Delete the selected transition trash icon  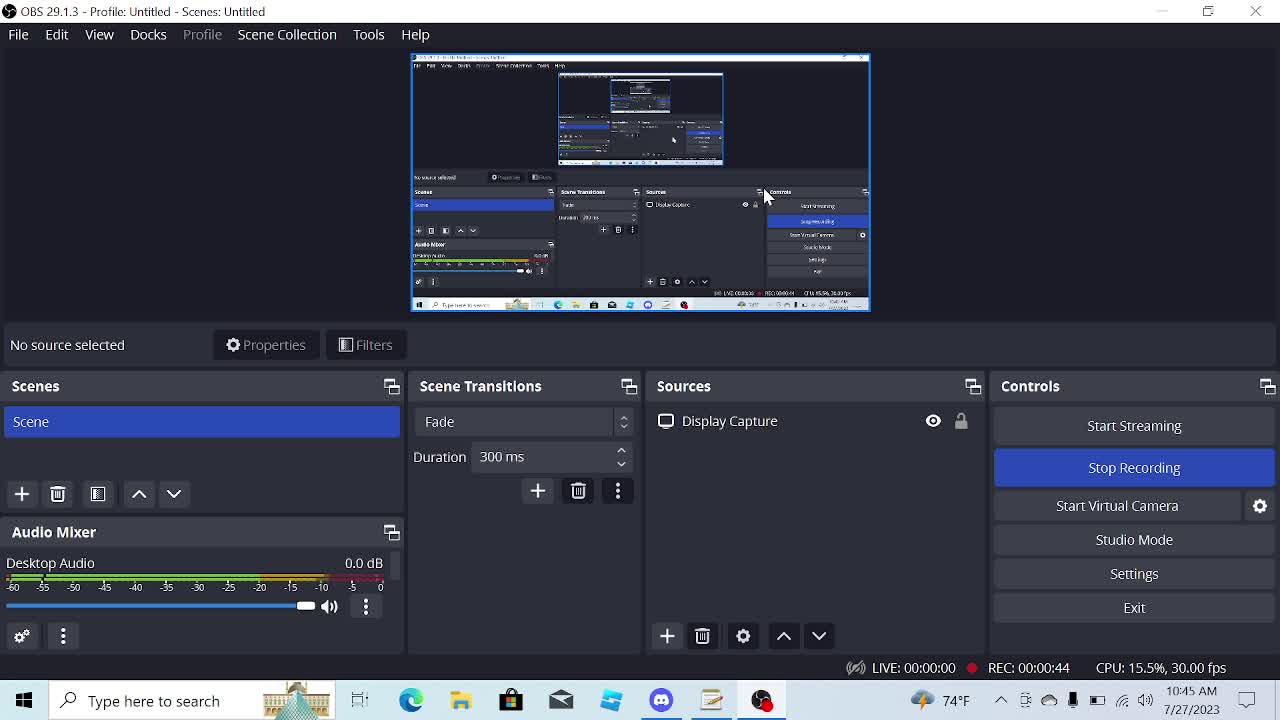coord(578,491)
